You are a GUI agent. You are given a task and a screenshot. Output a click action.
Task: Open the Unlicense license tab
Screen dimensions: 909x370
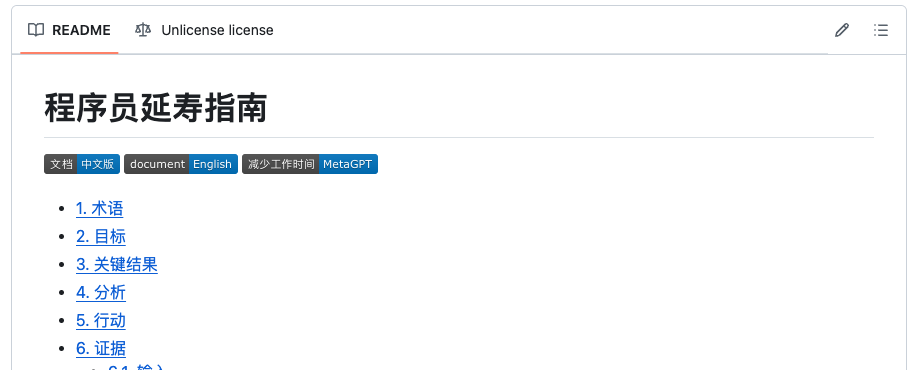click(x=204, y=30)
